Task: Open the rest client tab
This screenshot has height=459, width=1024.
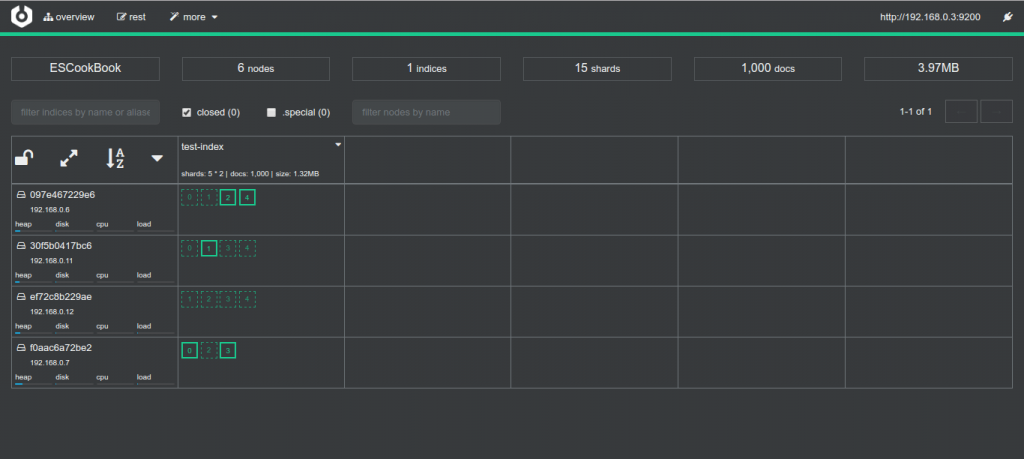Action: pos(131,17)
